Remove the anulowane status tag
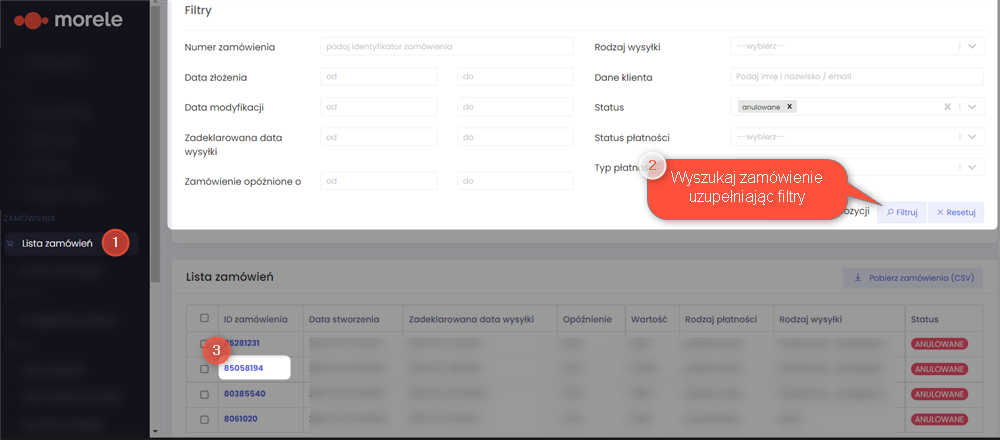1000x440 pixels. [790, 107]
